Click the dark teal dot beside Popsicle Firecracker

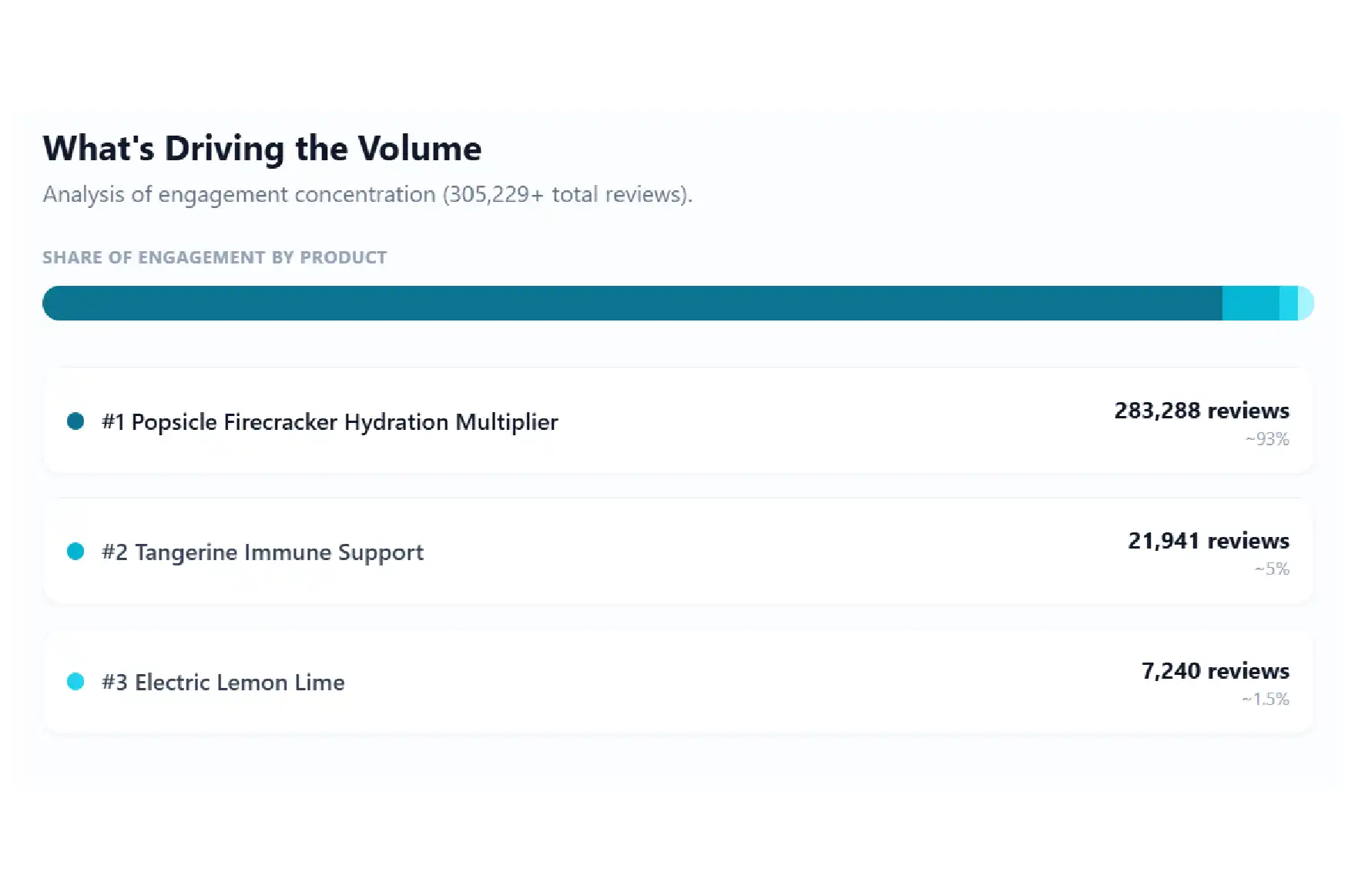click(x=75, y=421)
